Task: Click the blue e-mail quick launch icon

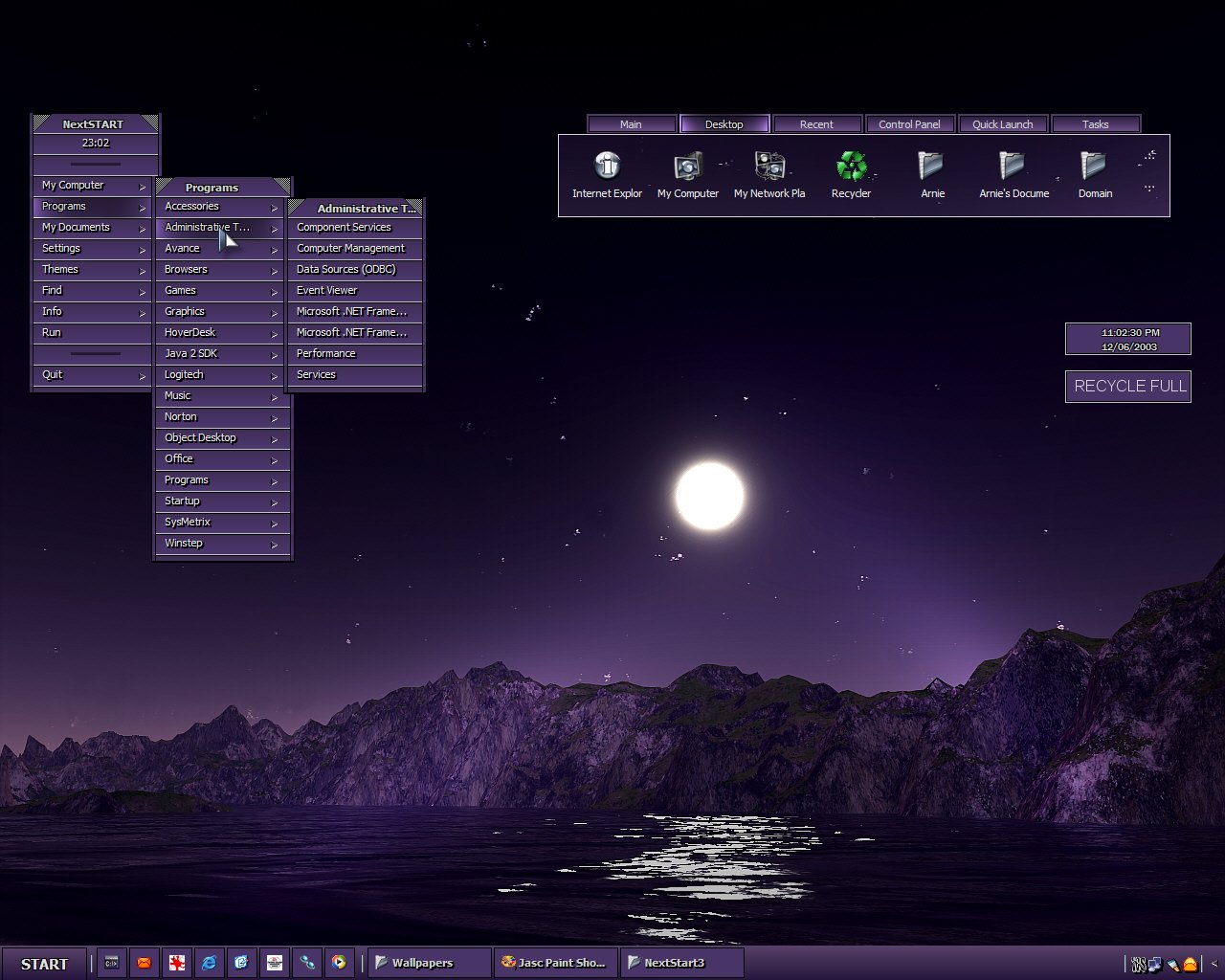Action: 242,963
